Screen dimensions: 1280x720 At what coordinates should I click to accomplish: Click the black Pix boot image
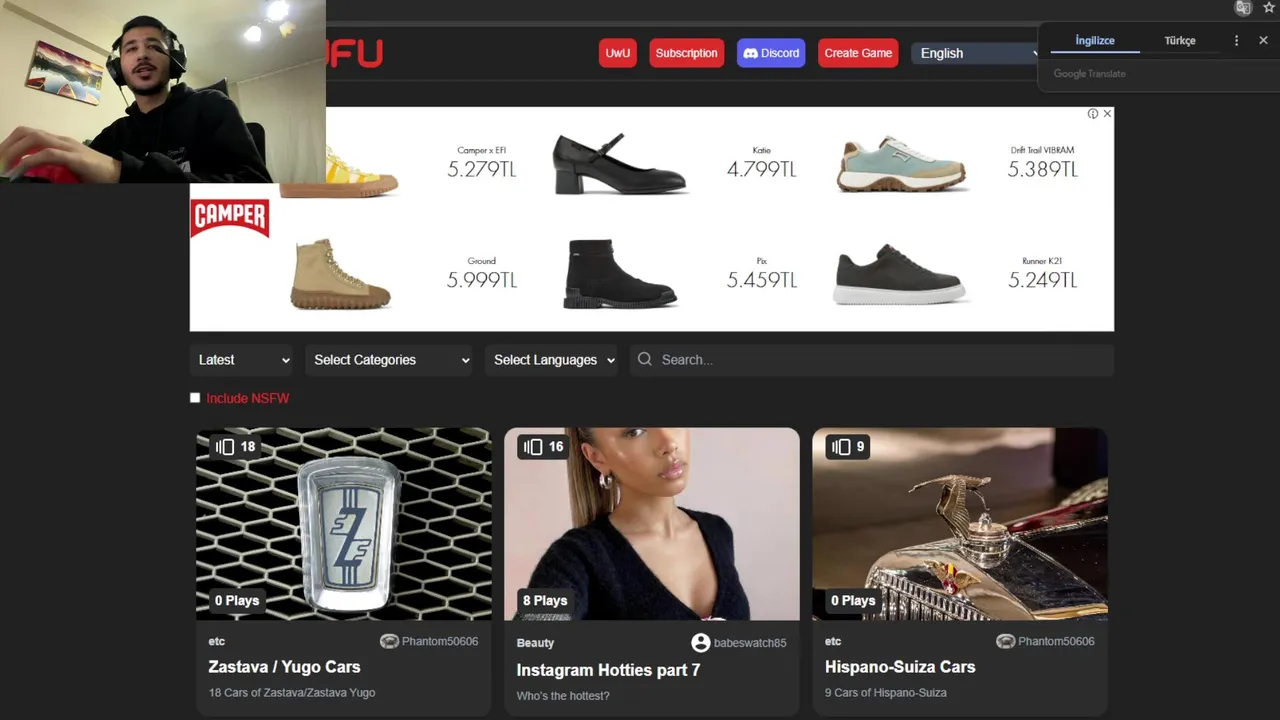click(620, 273)
